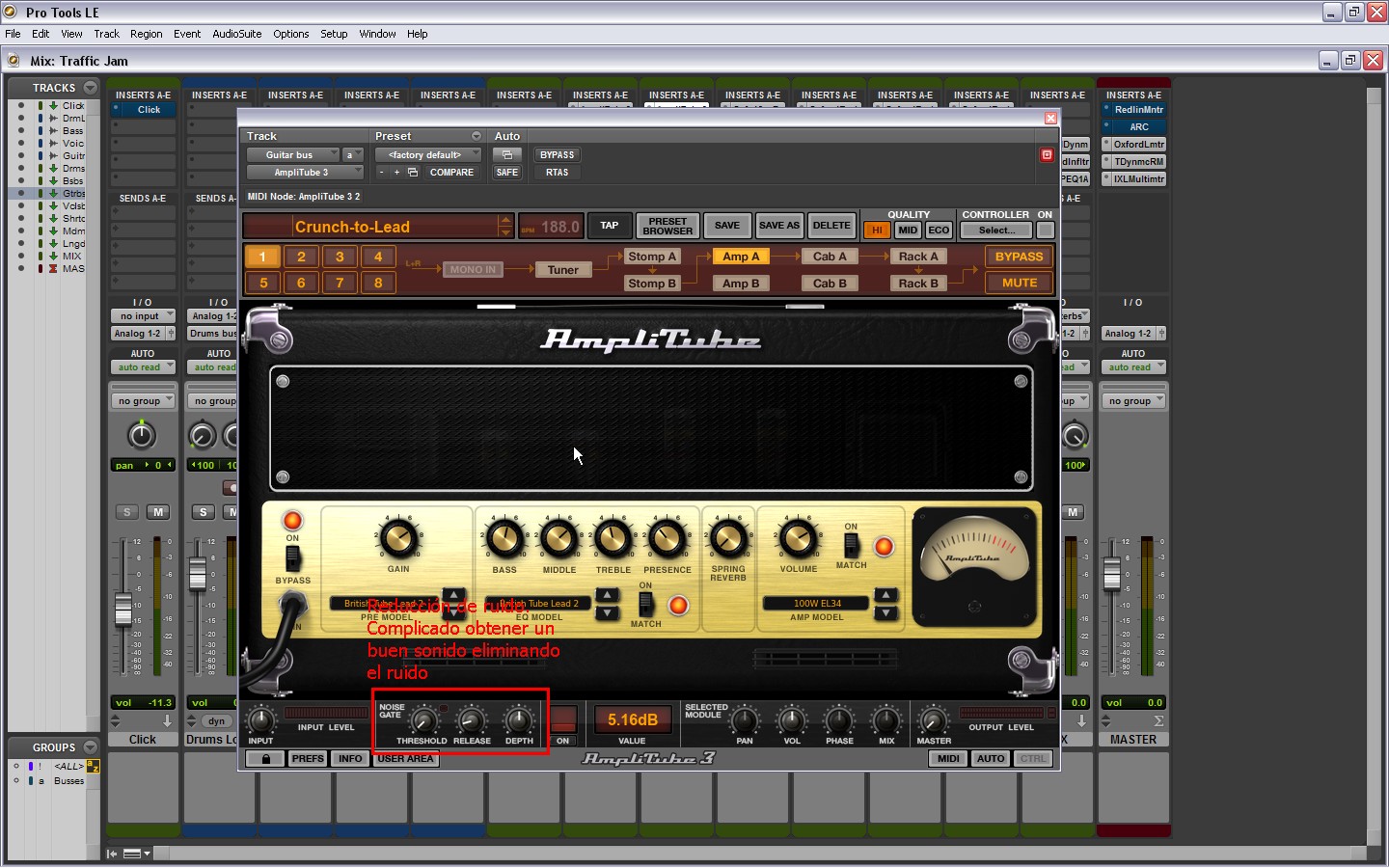Click the plugin window target button

(x=1047, y=154)
